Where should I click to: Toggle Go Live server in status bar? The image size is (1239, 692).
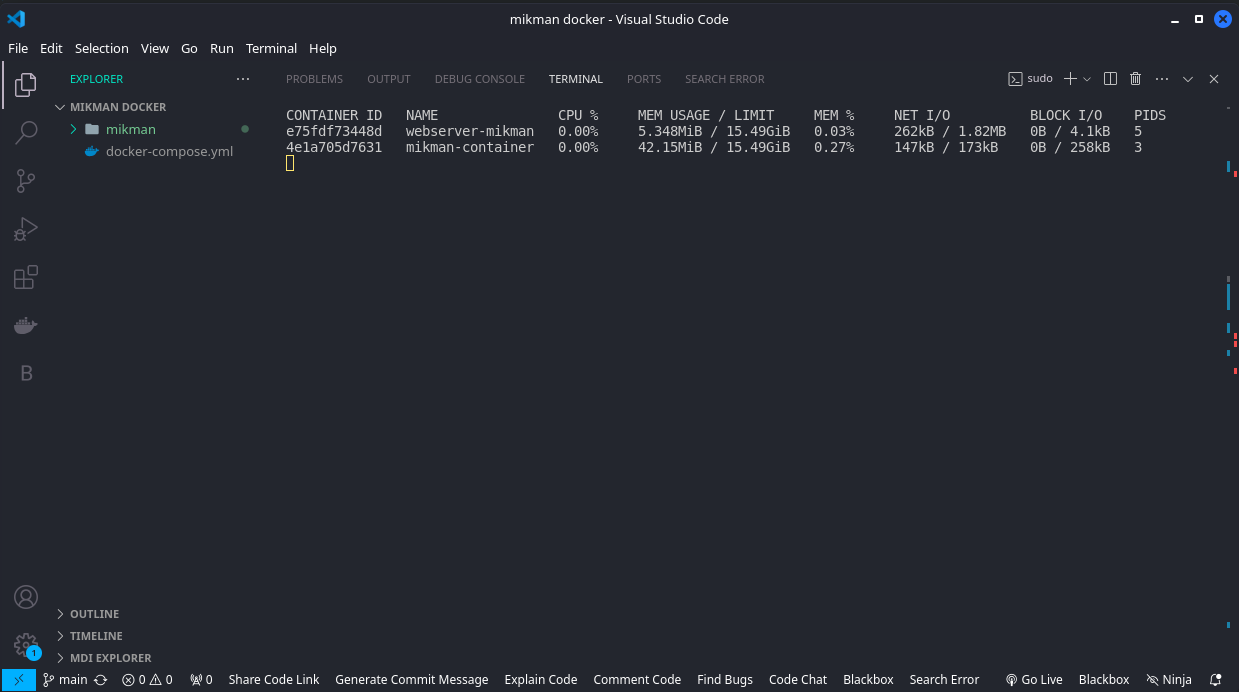click(1034, 680)
